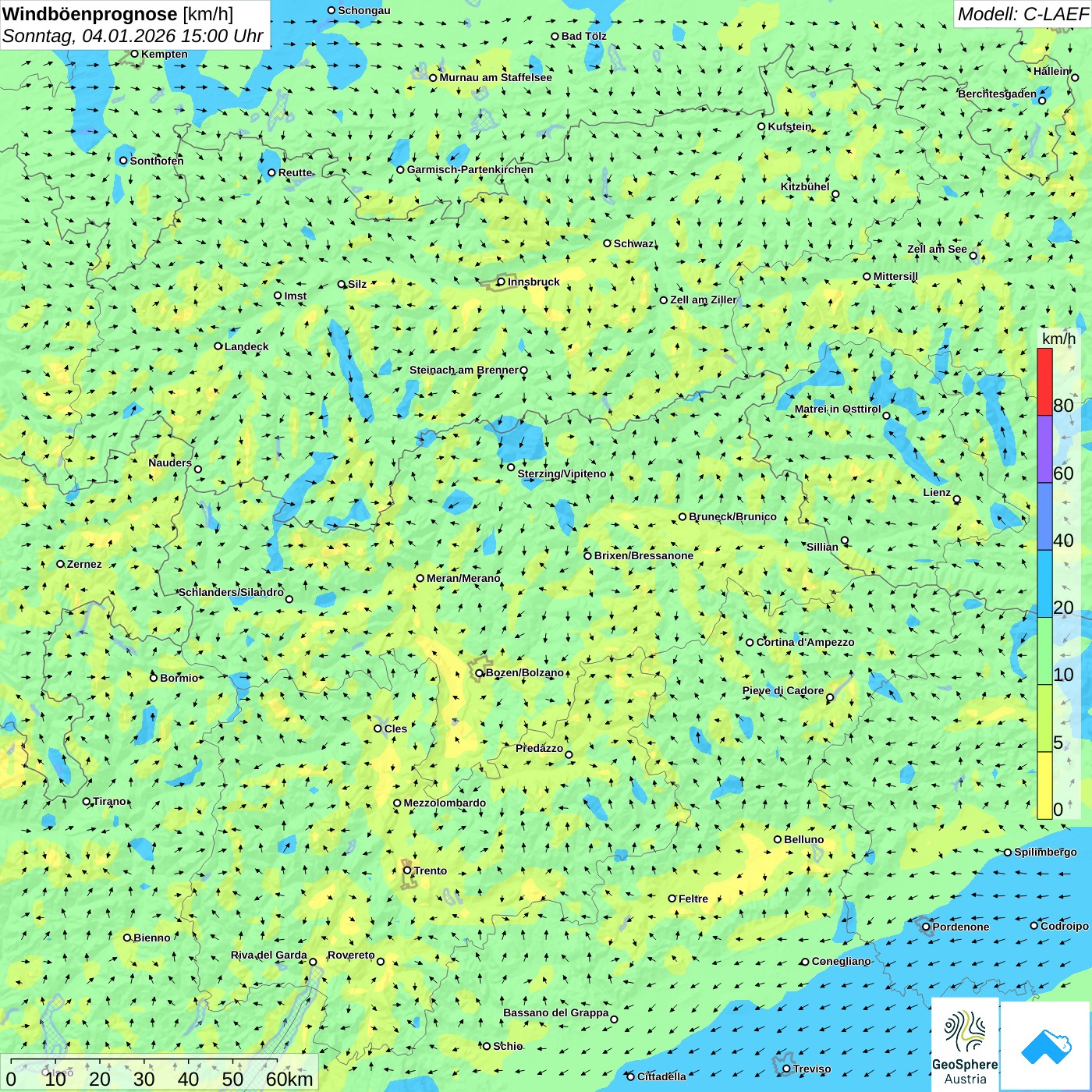Click the Bormio label
1092x1092 pixels.
[x=179, y=678]
